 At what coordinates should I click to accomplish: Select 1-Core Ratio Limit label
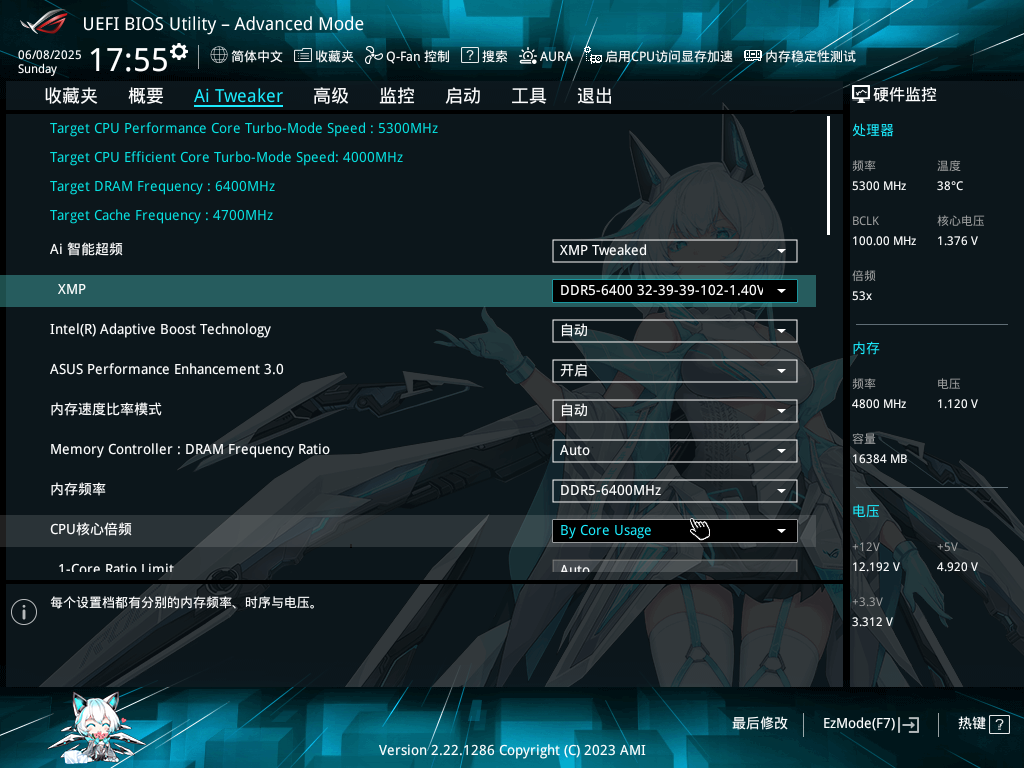116,568
